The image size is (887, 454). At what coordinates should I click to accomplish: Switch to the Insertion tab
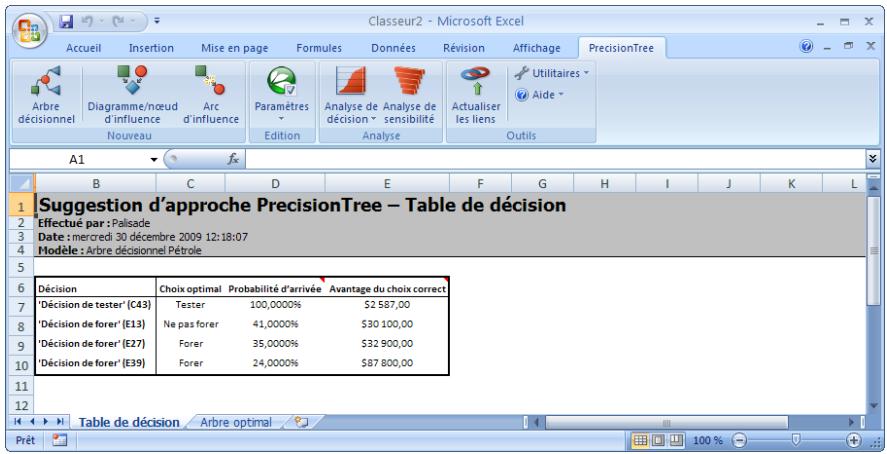click(151, 48)
